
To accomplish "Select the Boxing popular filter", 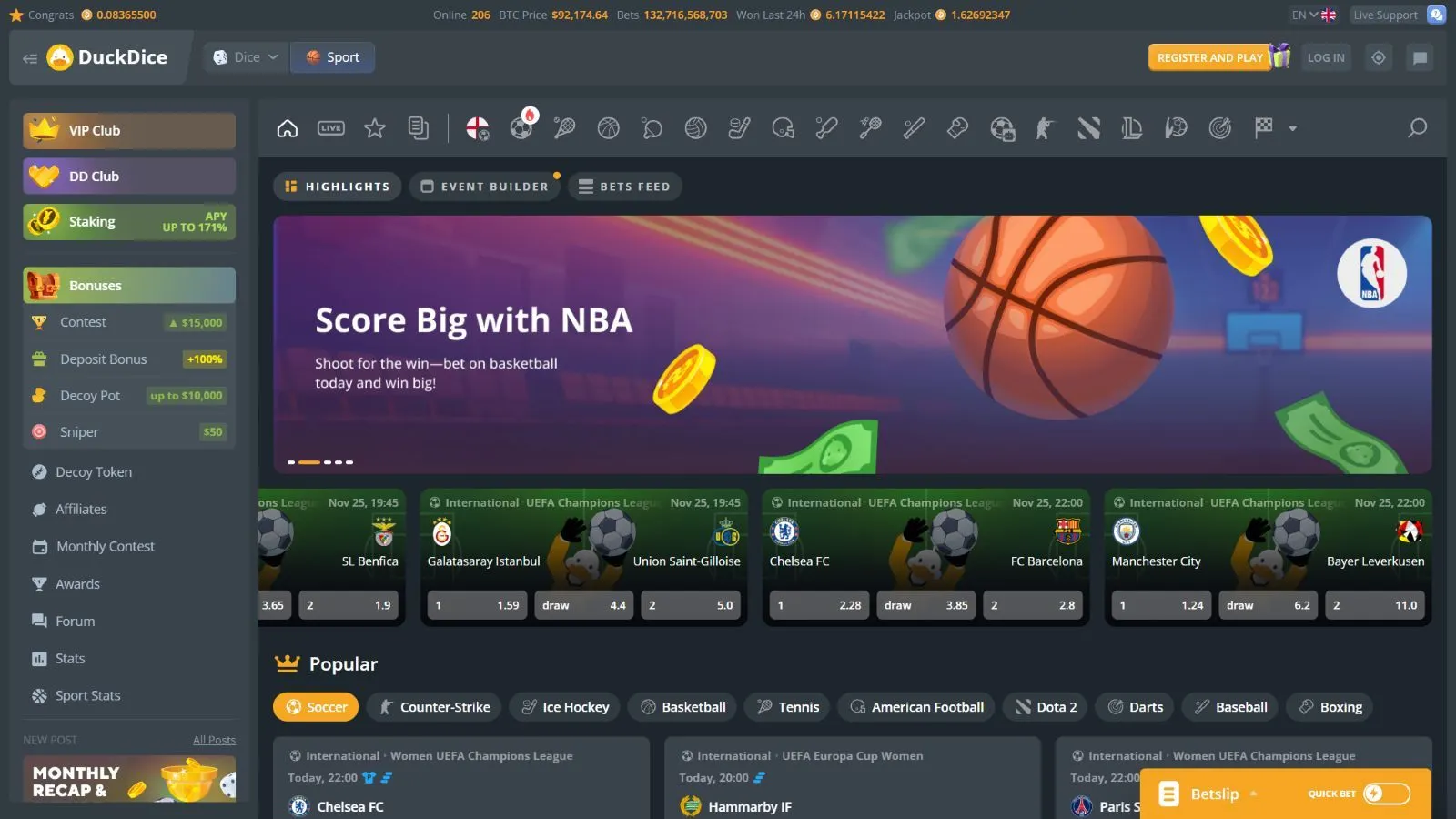I will click(x=1330, y=707).
